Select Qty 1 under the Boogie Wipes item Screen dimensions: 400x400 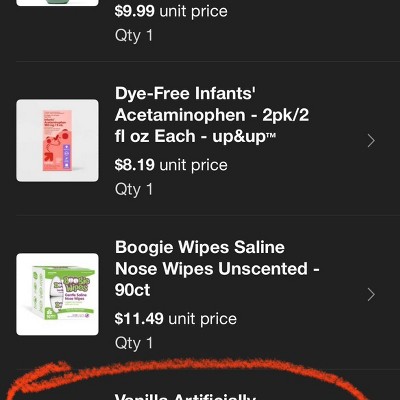(x=134, y=343)
